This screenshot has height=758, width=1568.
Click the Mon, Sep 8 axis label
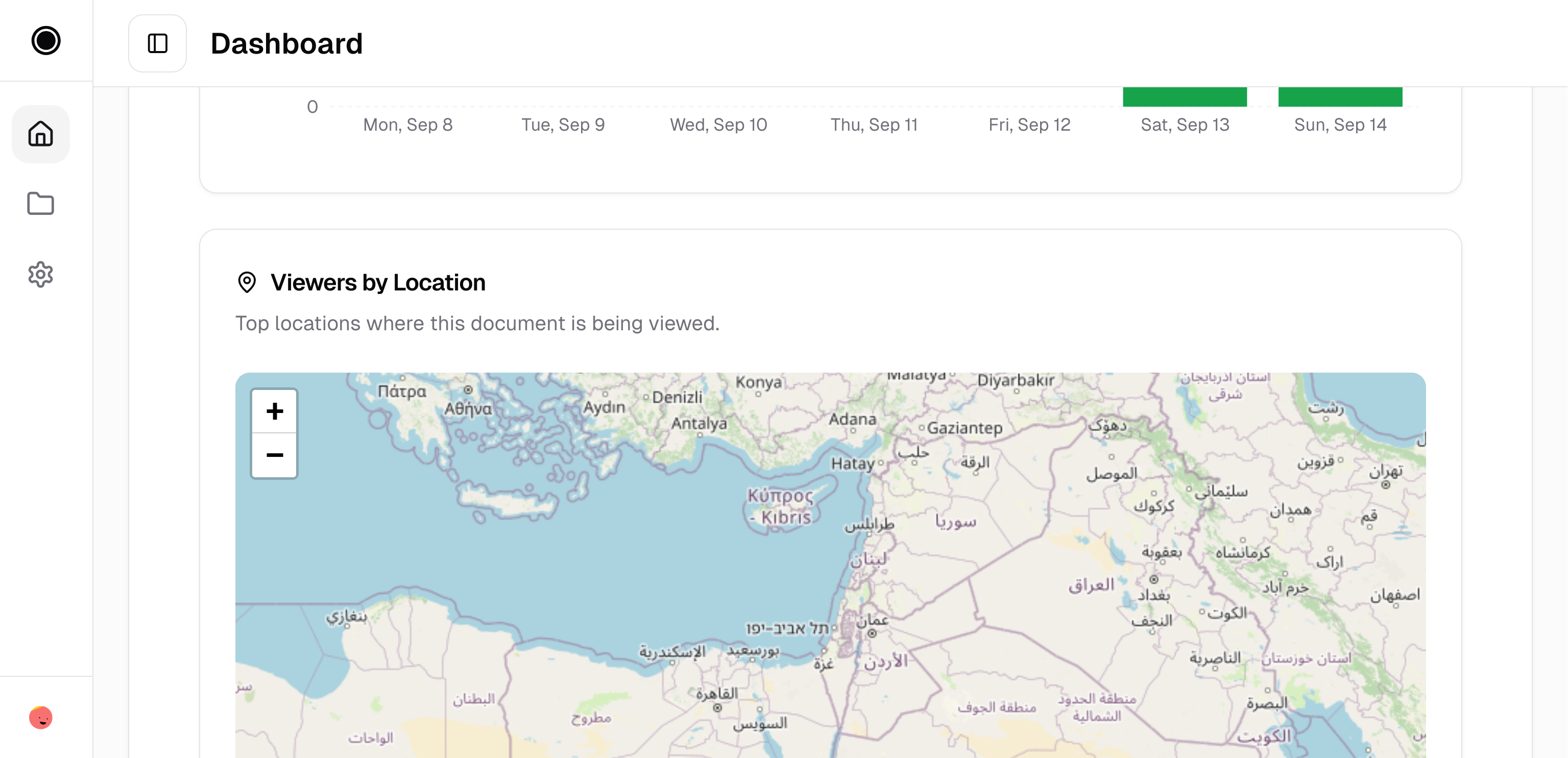[408, 125]
